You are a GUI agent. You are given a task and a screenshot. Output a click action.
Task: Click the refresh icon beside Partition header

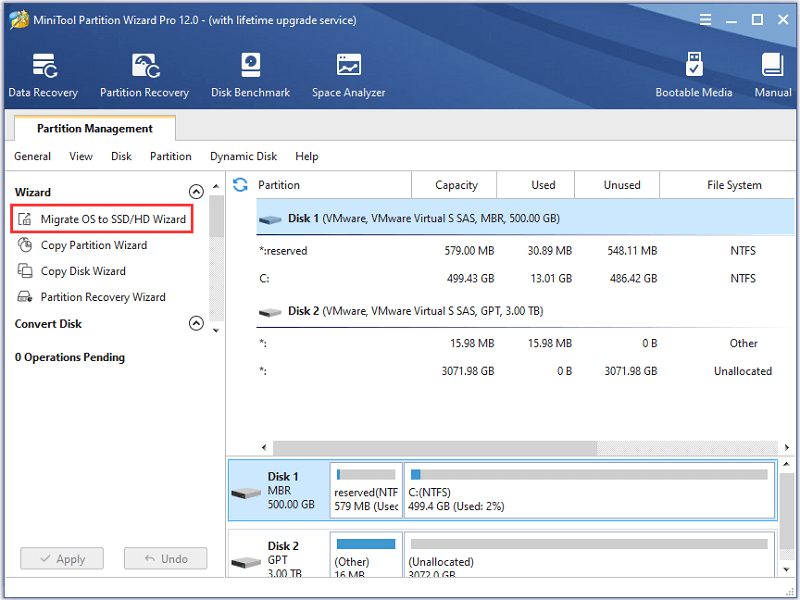point(240,185)
